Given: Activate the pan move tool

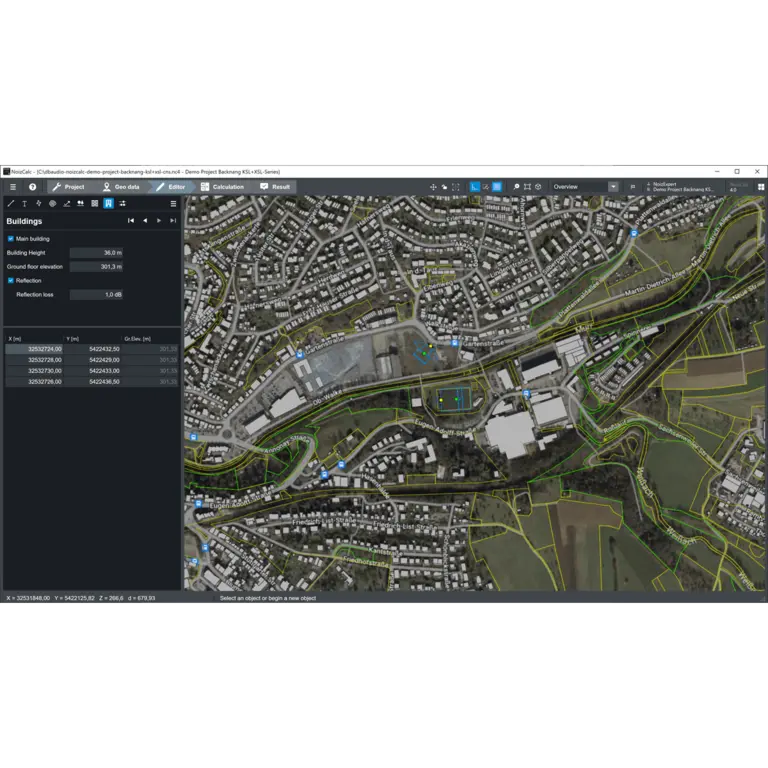Looking at the screenshot, I should pos(433,187).
